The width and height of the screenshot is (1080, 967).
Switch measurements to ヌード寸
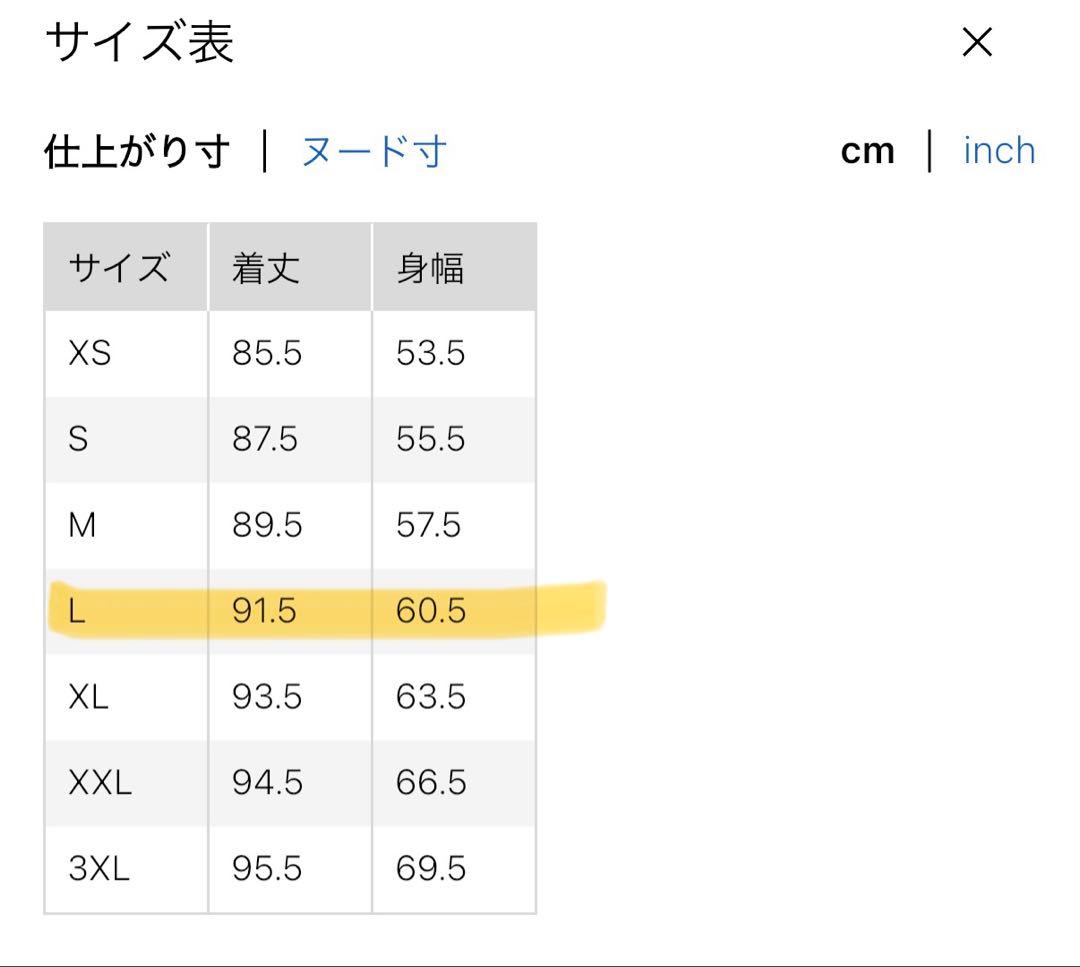372,150
